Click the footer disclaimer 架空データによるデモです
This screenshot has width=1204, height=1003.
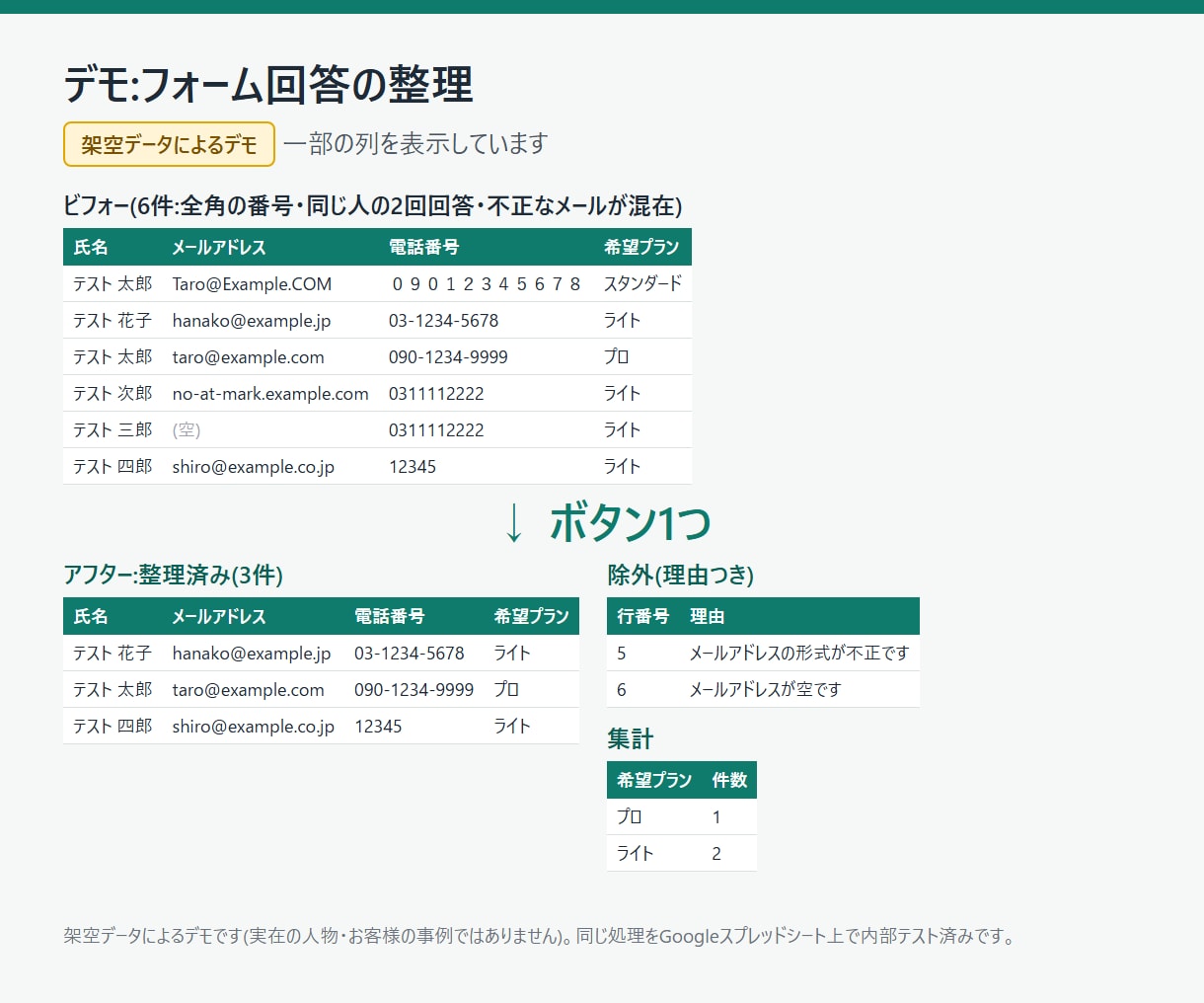(x=540, y=936)
